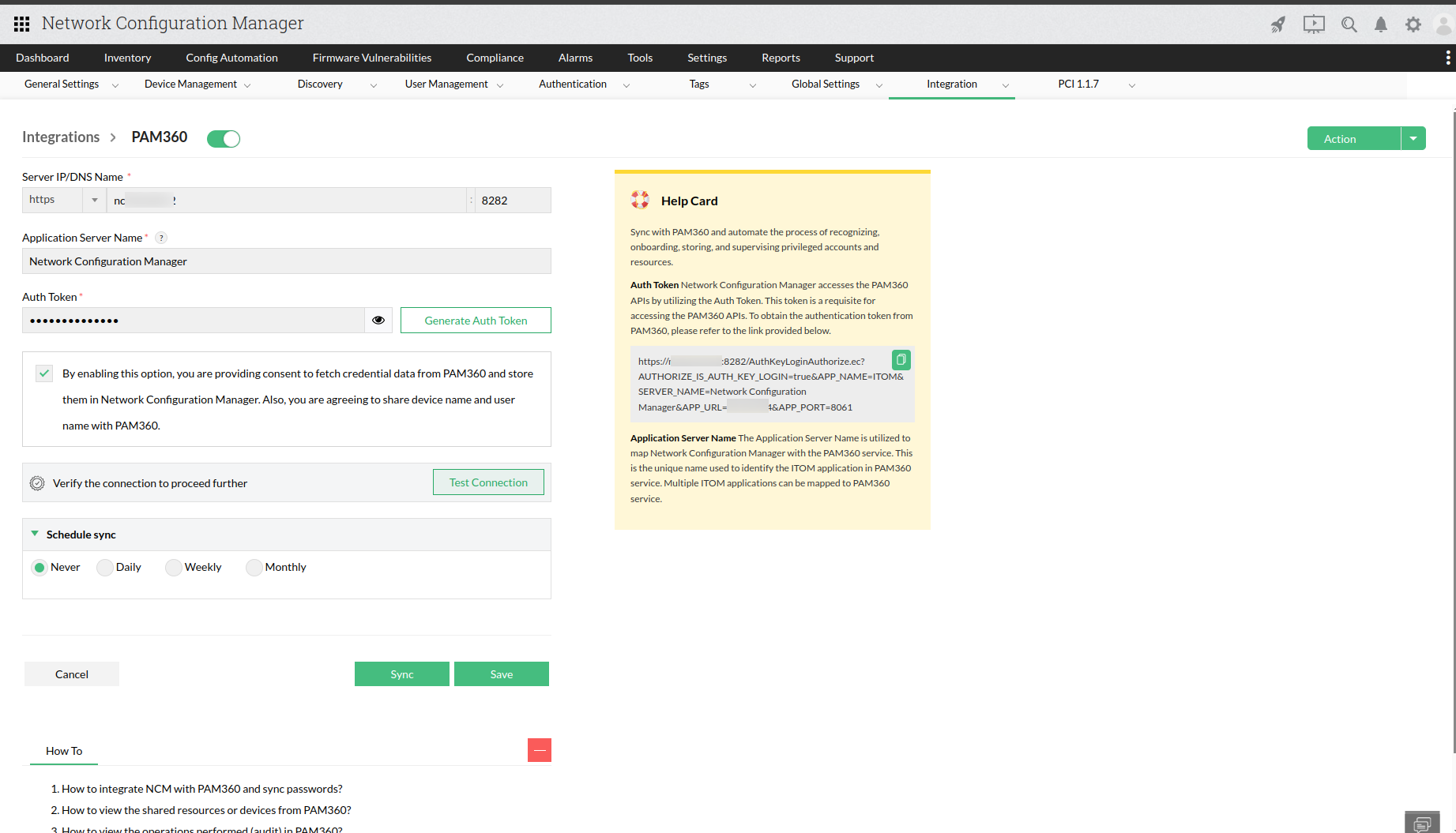1456x833 pixels.
Task: Expand the Device Management submenu
Action: (x=247, y=85)
